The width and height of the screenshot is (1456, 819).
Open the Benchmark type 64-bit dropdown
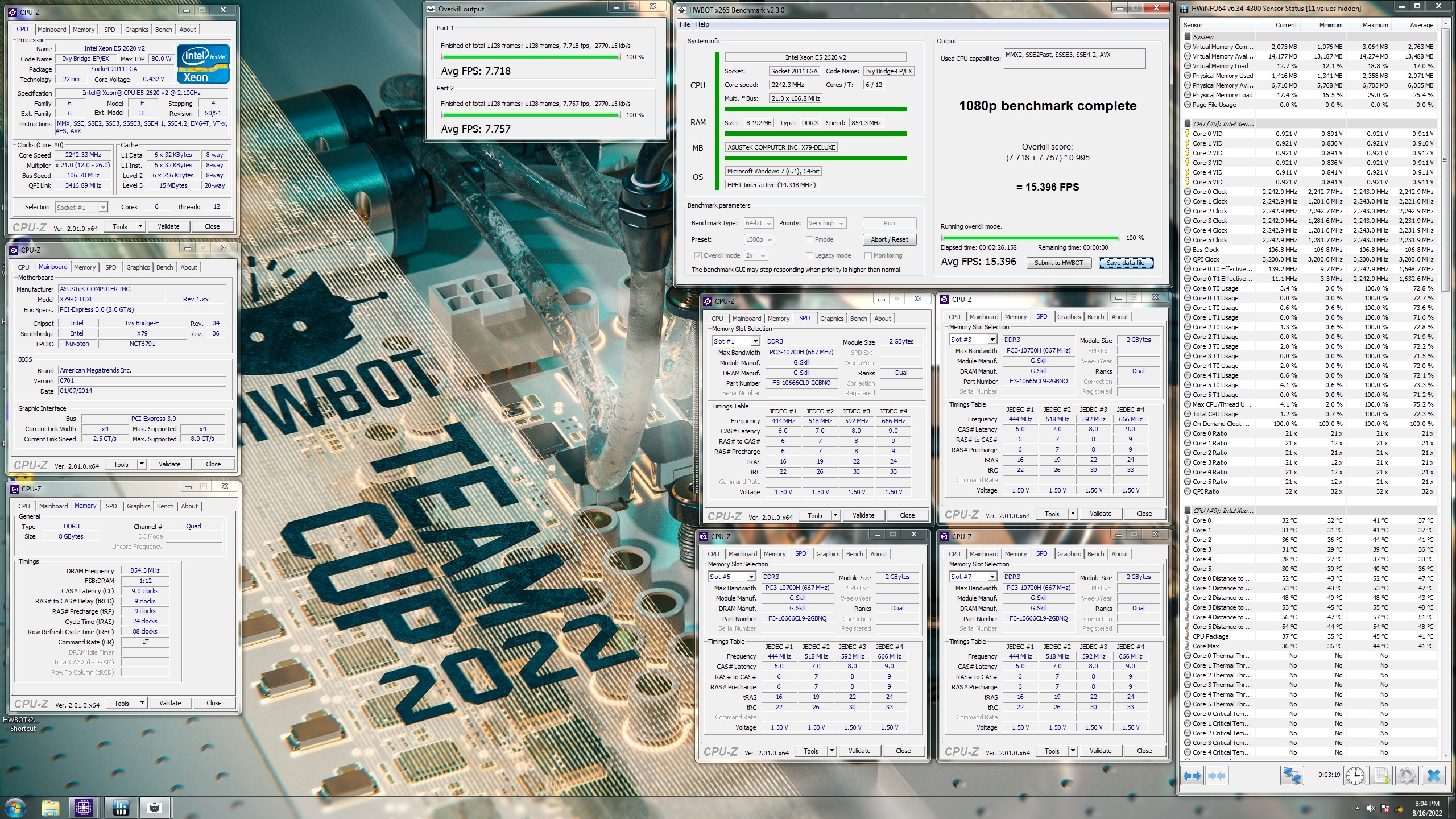758,224
